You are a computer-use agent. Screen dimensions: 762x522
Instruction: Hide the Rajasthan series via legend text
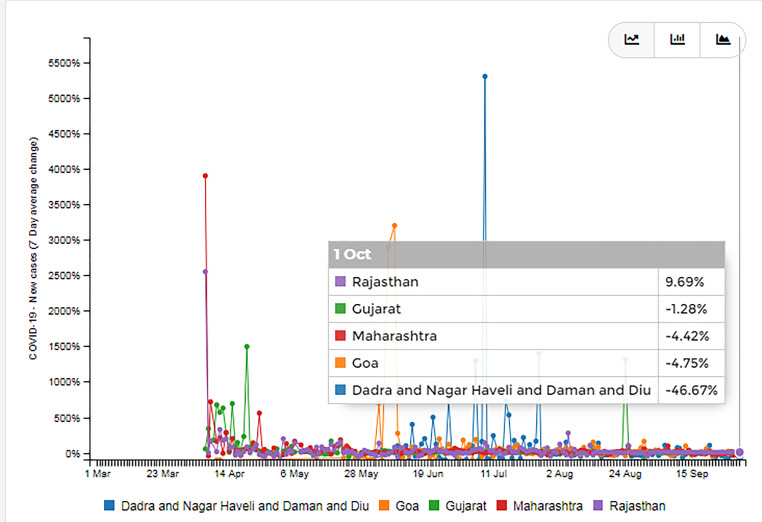pos(636,506)
